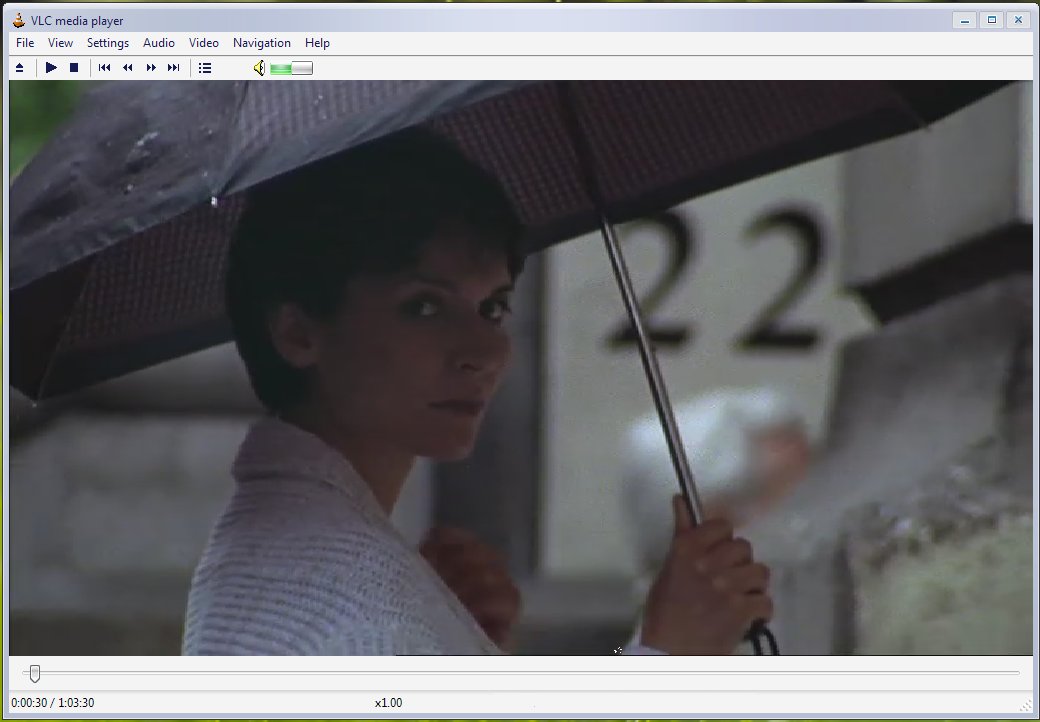Click the VLC cone icon in title bar
The image size is (1040, 722).
[19, 21]
